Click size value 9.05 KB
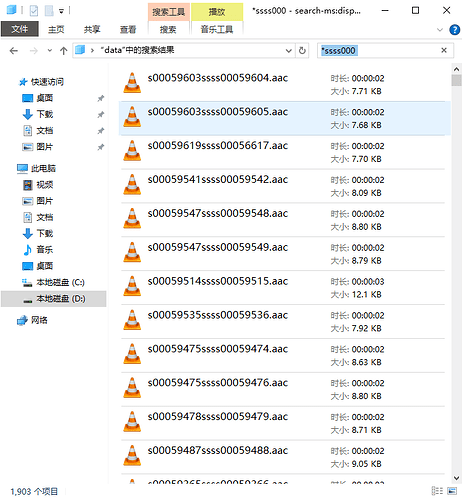This screenshot has width=462, height=500. (x=366, y=464)
